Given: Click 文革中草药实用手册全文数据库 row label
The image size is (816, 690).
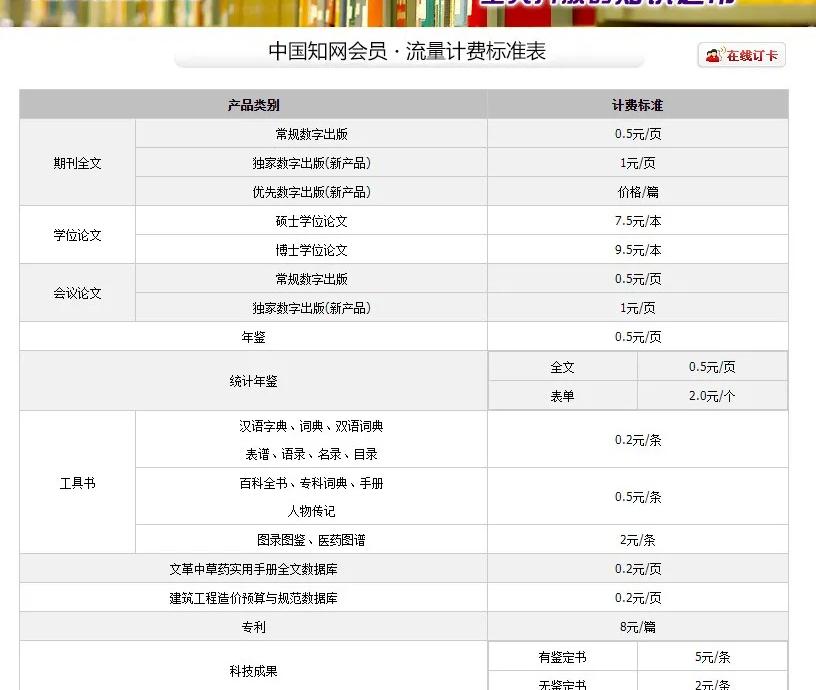Looking at the screenshot, I should click(253, 569).
